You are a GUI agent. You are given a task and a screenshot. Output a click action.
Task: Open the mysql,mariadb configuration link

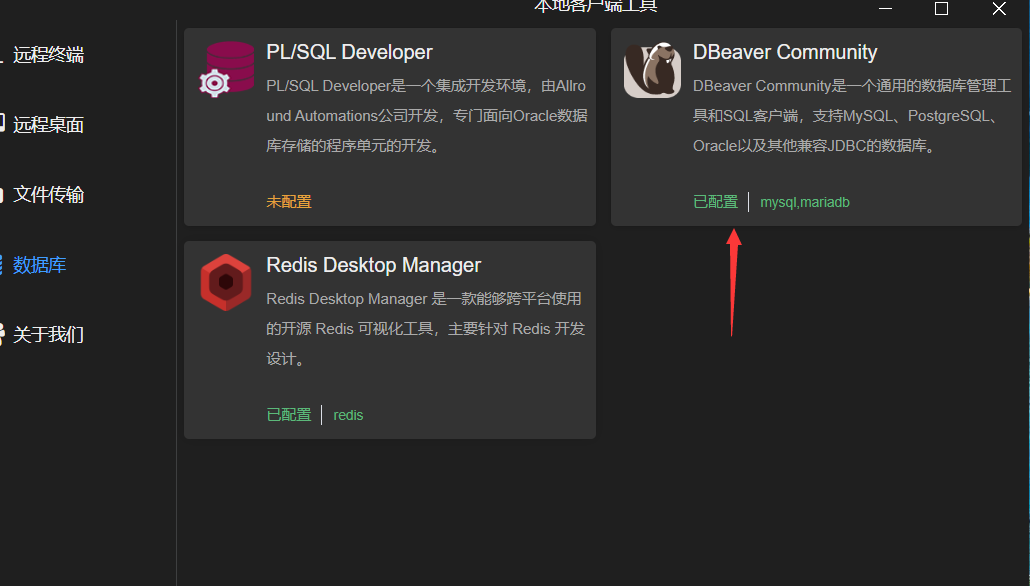[804, 201]
